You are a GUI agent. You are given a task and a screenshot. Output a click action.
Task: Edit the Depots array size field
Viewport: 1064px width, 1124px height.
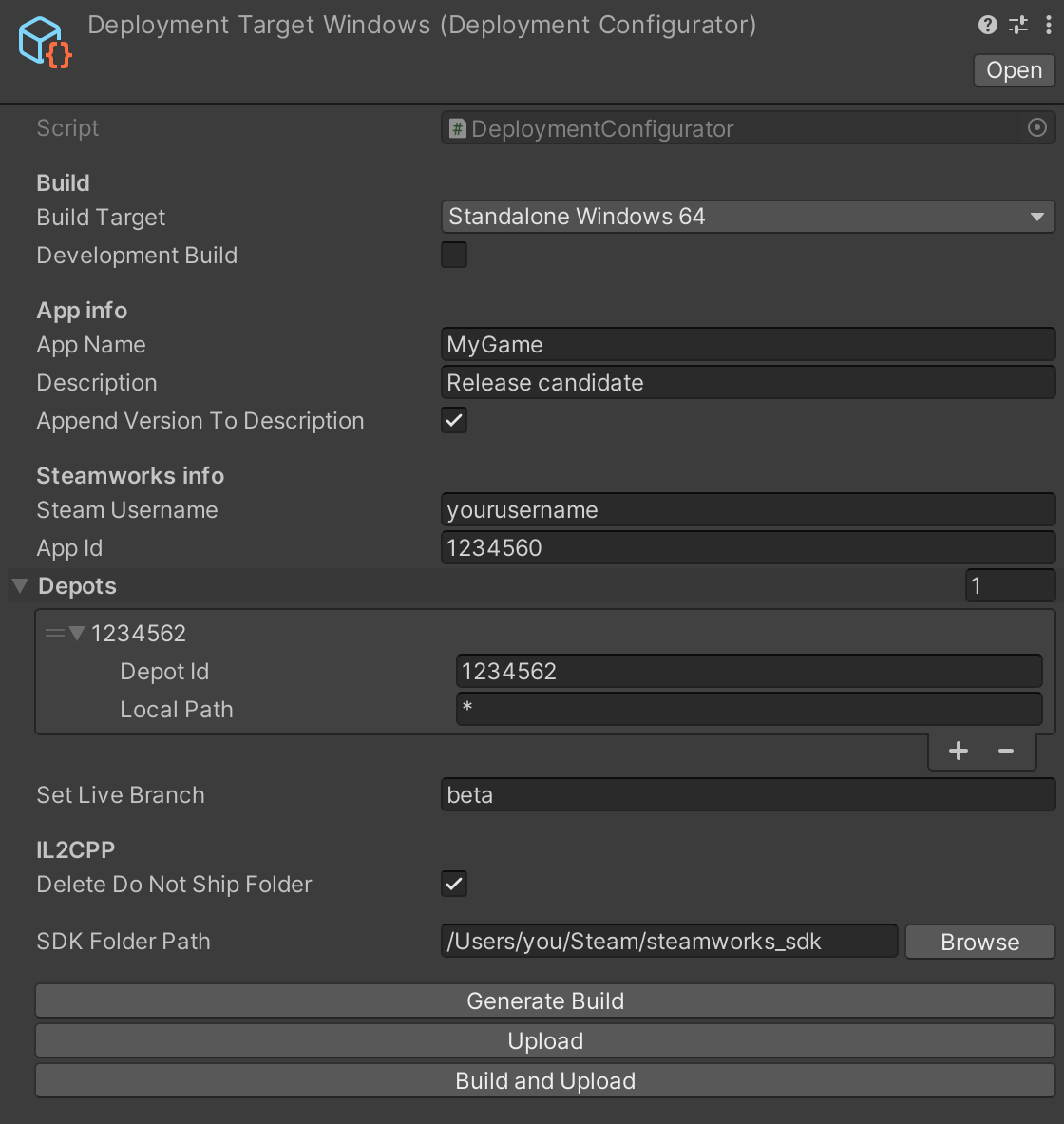(1010, 585)
